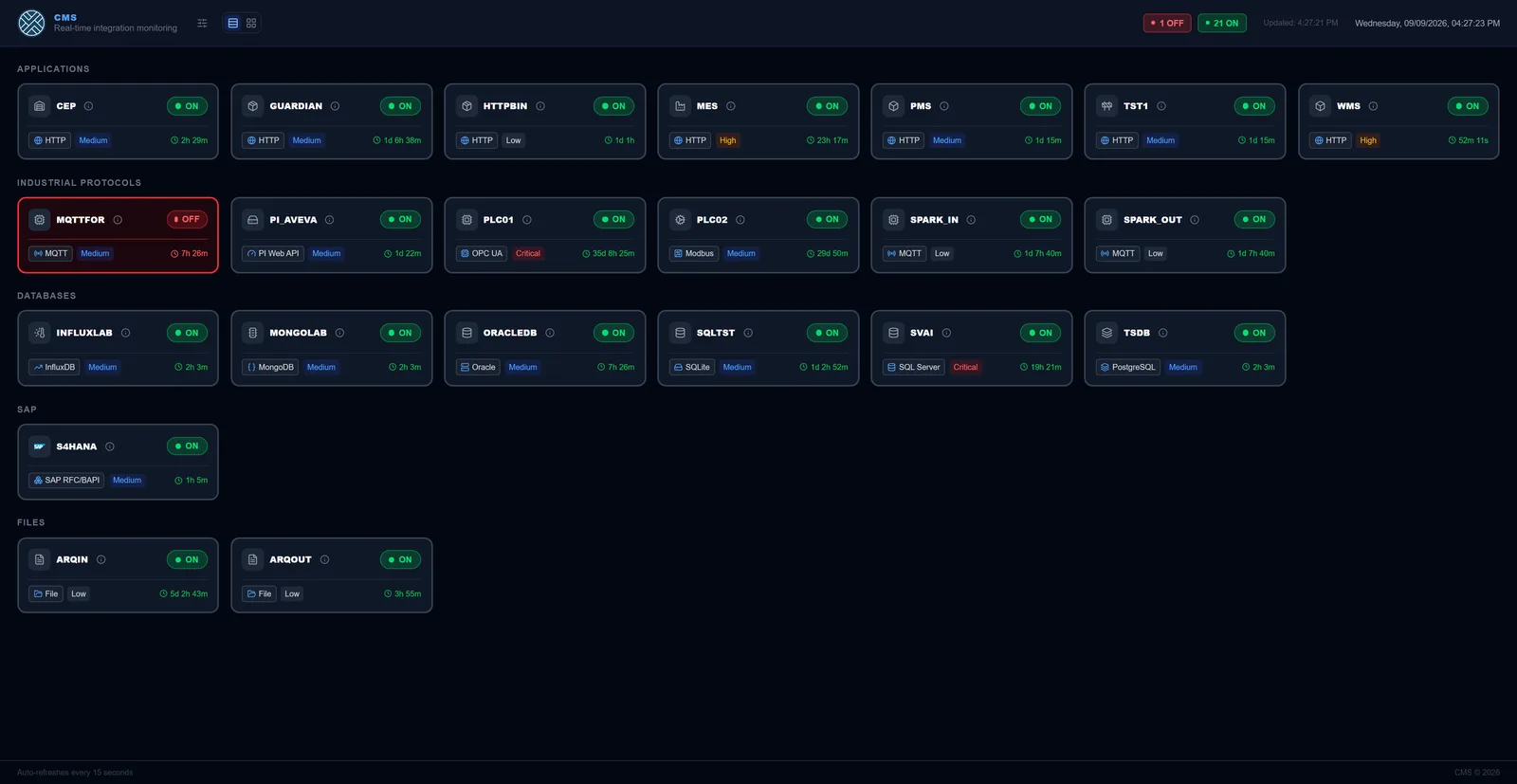Viewport: 1517px width, 784px height.
Task: Click the OPC UA protocol tag
Action: (482, 253)
